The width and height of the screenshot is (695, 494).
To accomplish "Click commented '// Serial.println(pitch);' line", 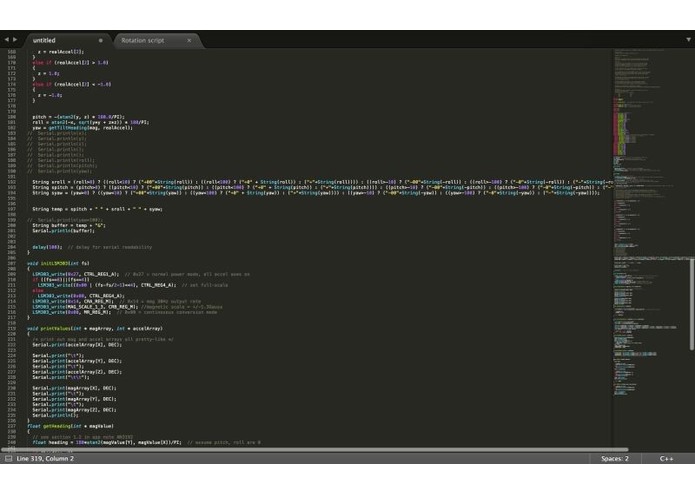I will click(62, 166).
